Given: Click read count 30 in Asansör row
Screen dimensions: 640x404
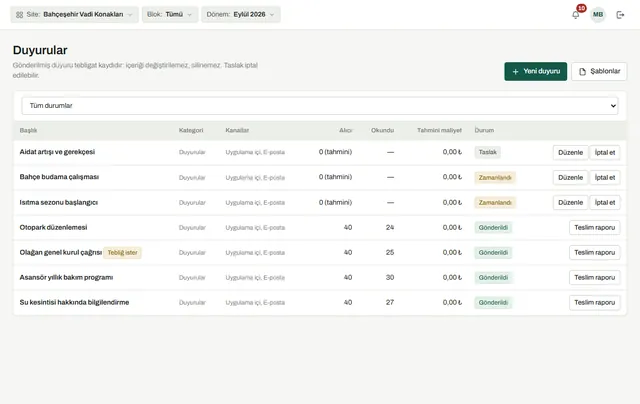Looking at the screenshot, I should click(x=390, y=277).
